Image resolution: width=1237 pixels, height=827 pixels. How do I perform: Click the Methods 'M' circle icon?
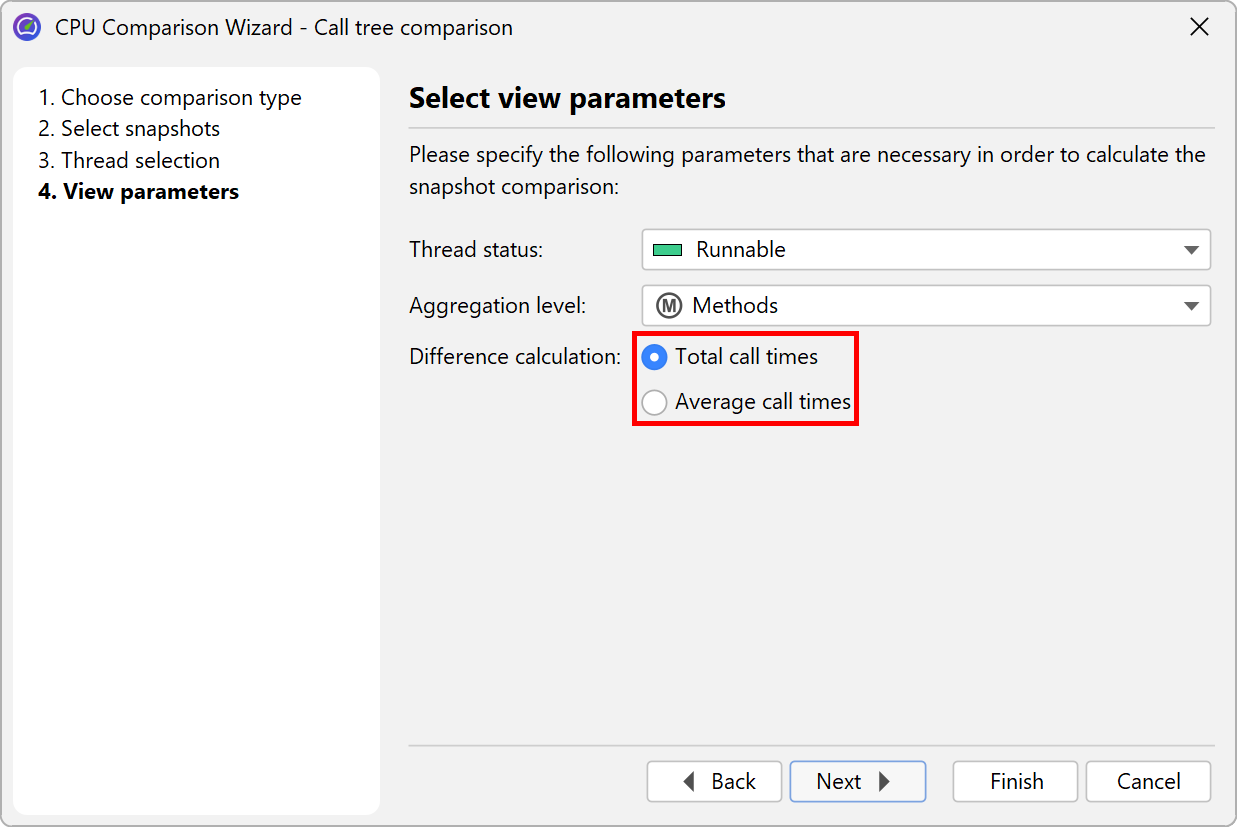pyautogui.click(x=667, y=306)
